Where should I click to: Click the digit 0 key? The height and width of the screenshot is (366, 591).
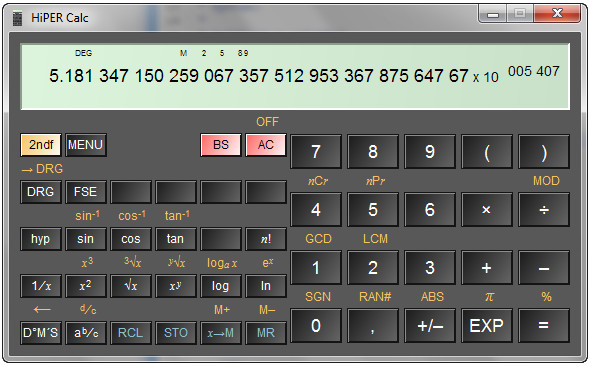tap(316, 326)
